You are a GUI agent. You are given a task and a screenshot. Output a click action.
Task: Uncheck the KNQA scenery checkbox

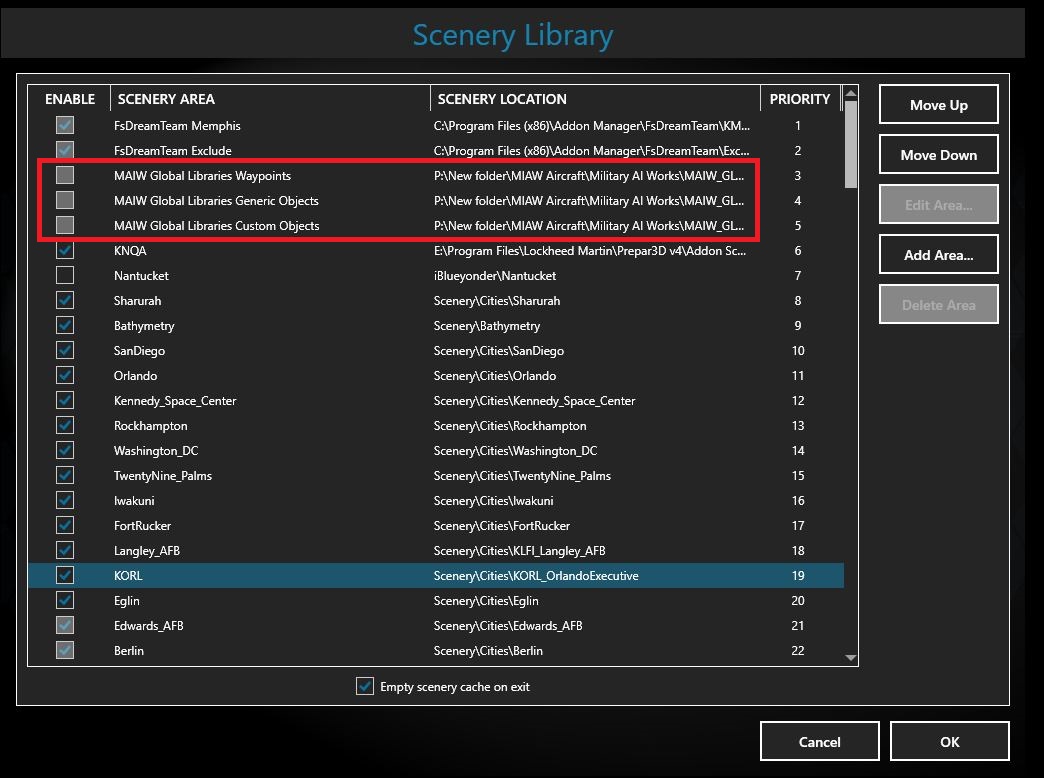pyautogui.click(x=65, y=250)
